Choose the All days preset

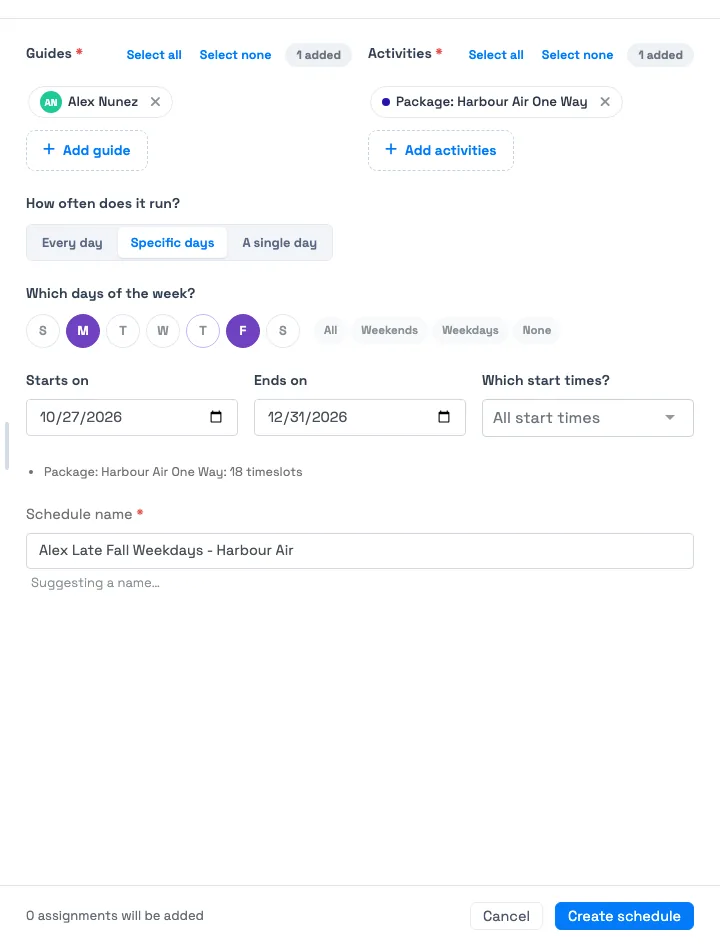(330, 331)
